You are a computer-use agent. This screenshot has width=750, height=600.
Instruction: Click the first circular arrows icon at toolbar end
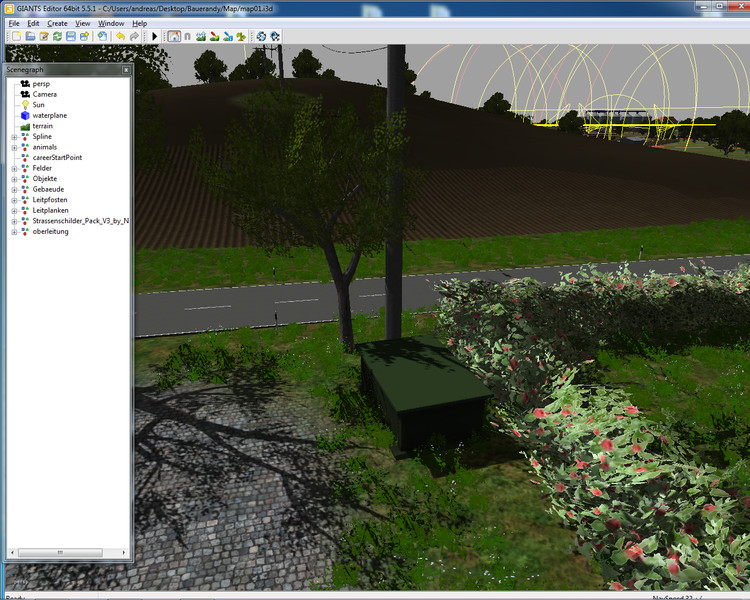(x=261, y=36)
